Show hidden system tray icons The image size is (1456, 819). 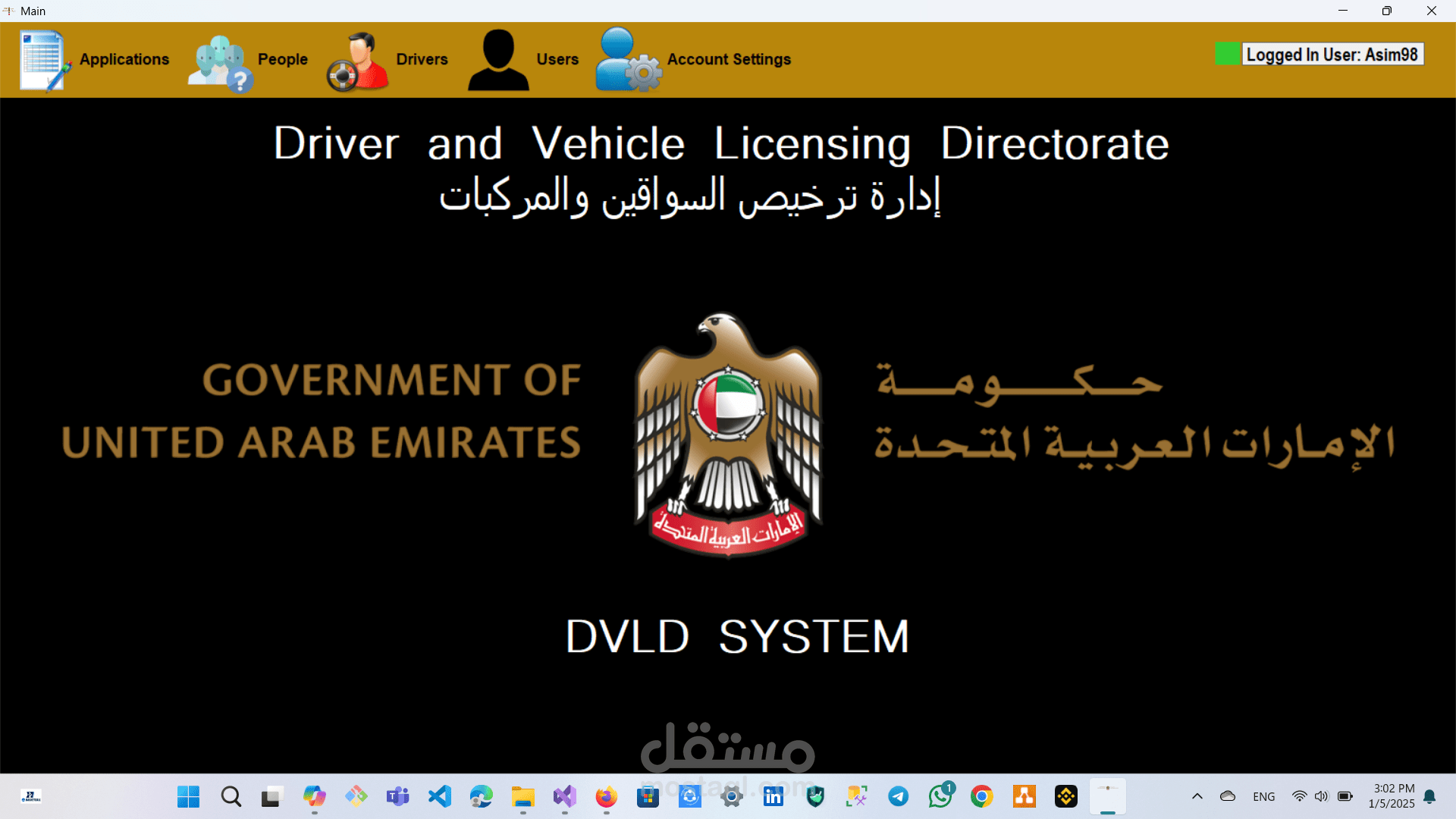coord(1197,797)
